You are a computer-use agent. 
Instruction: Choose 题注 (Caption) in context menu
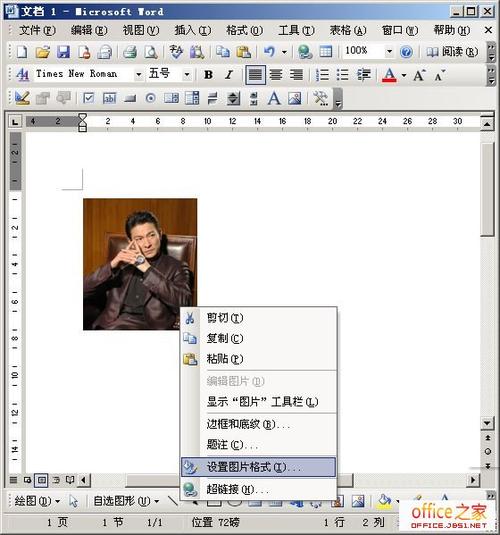[x=258, y=445]
